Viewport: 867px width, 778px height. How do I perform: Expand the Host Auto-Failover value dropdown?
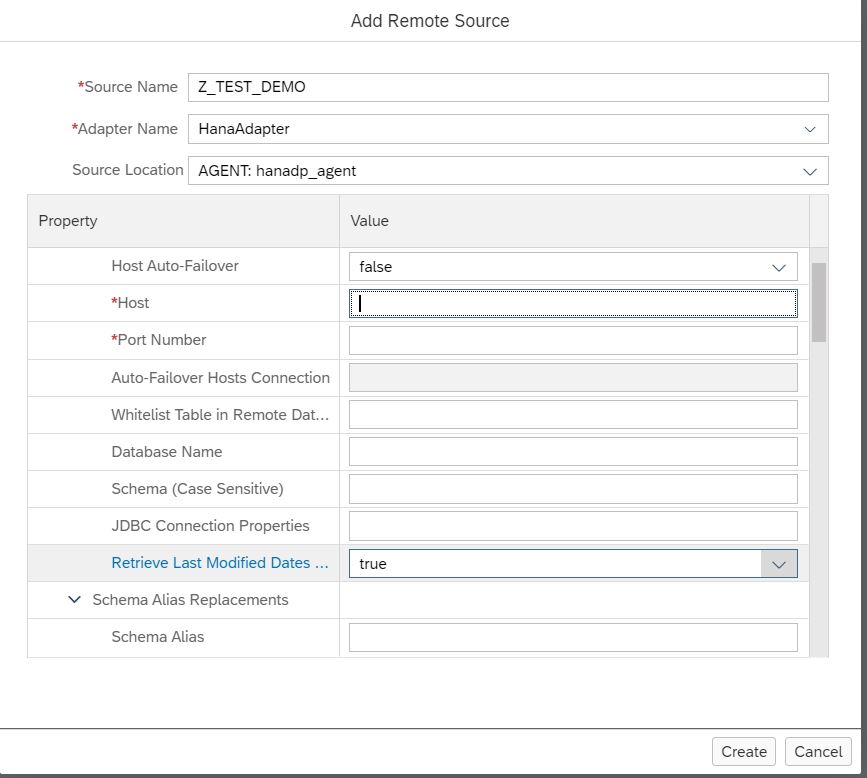coord(779,267)
